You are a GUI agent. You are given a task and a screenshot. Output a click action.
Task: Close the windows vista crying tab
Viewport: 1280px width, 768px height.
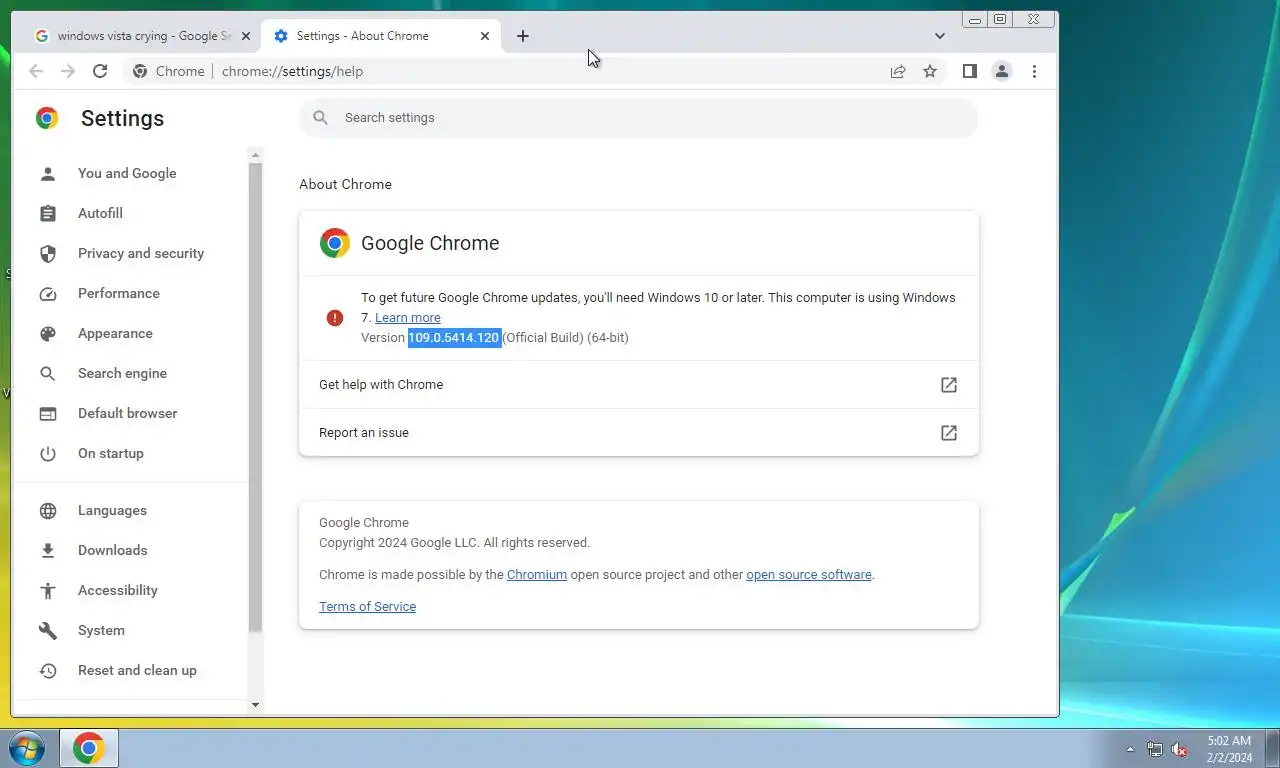[246, 36]
